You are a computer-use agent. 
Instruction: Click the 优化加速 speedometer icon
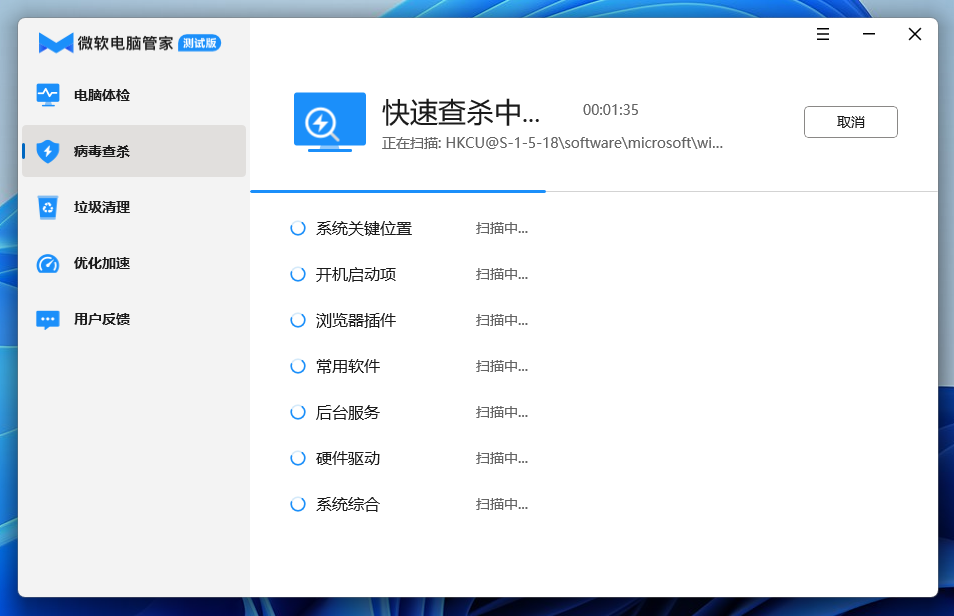48,263
